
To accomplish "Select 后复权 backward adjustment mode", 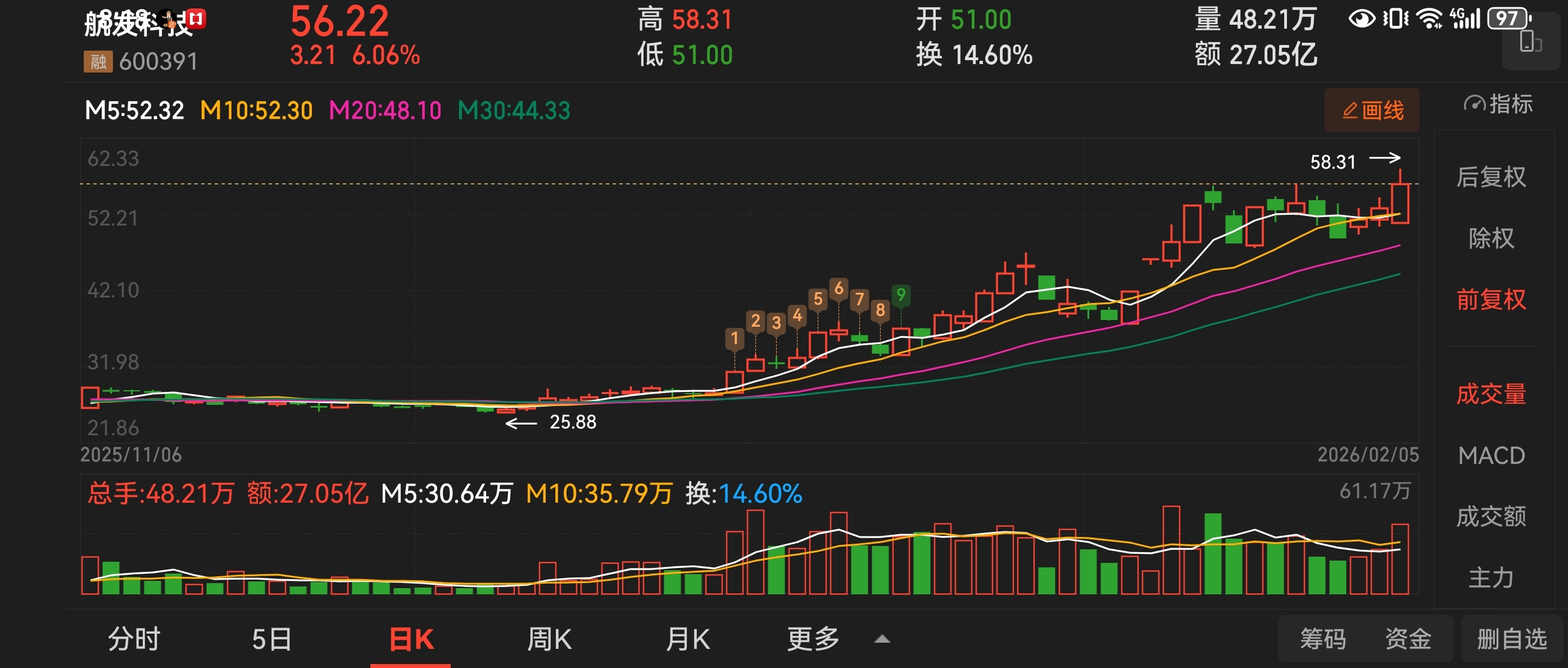I will tap(1490, 177).
